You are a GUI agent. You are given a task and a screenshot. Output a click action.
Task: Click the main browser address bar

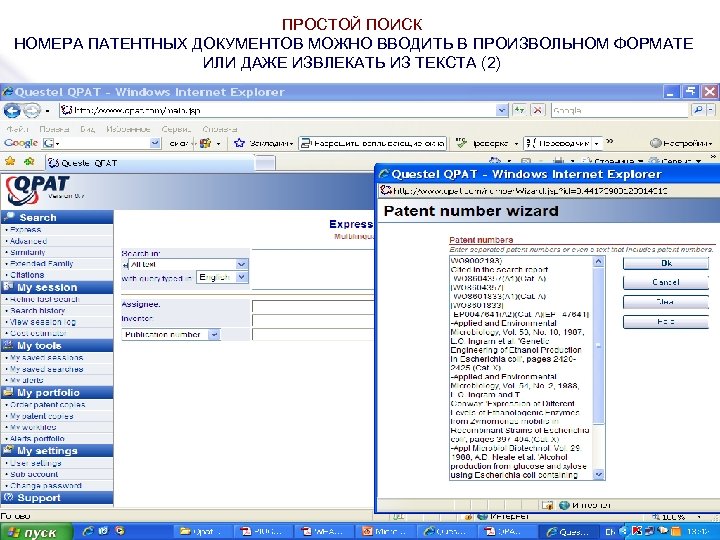(x=278, y=110)
